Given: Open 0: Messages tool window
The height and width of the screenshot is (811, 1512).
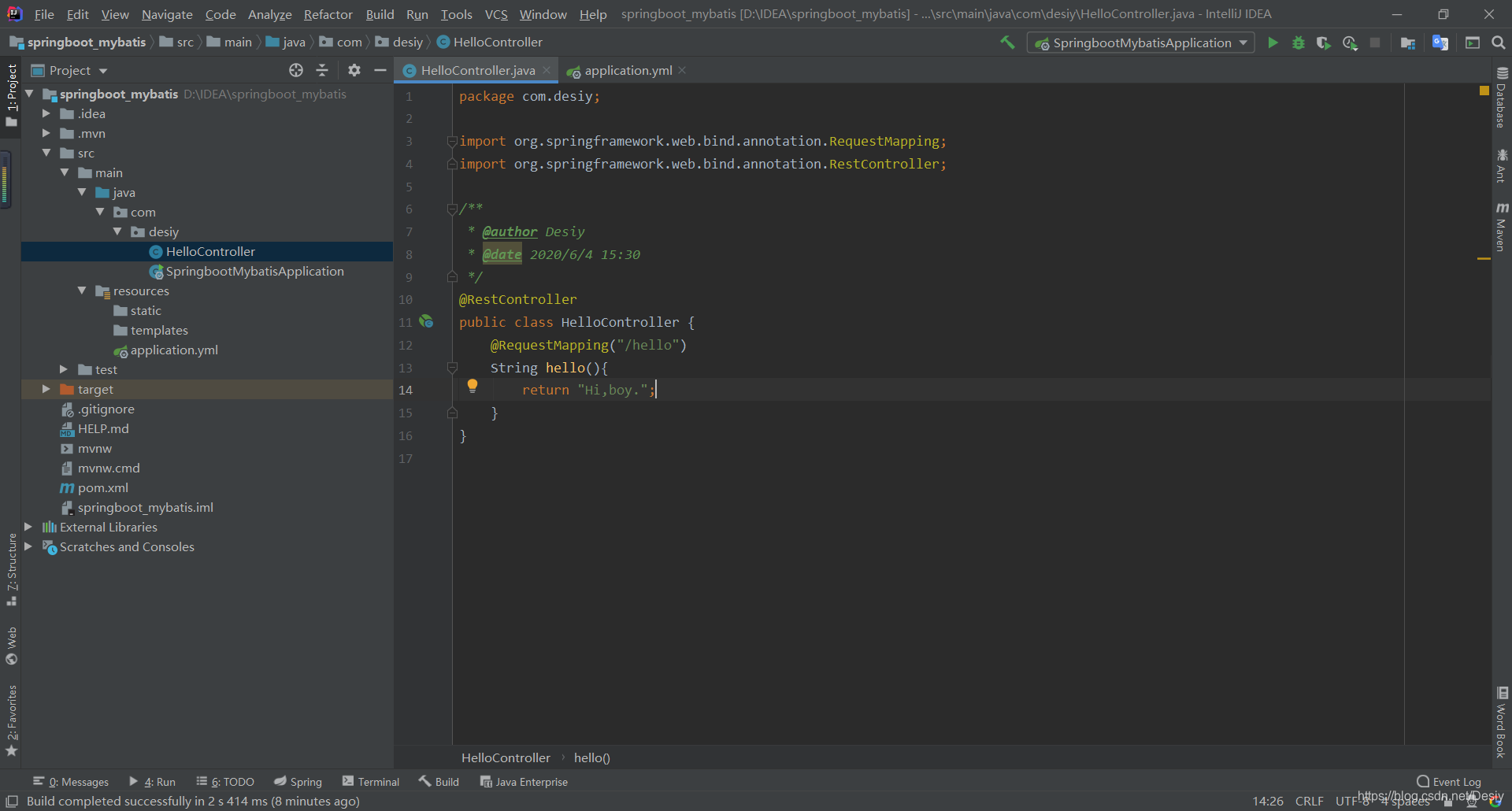Looking at the screenshot, I should [x=71, y=782].
